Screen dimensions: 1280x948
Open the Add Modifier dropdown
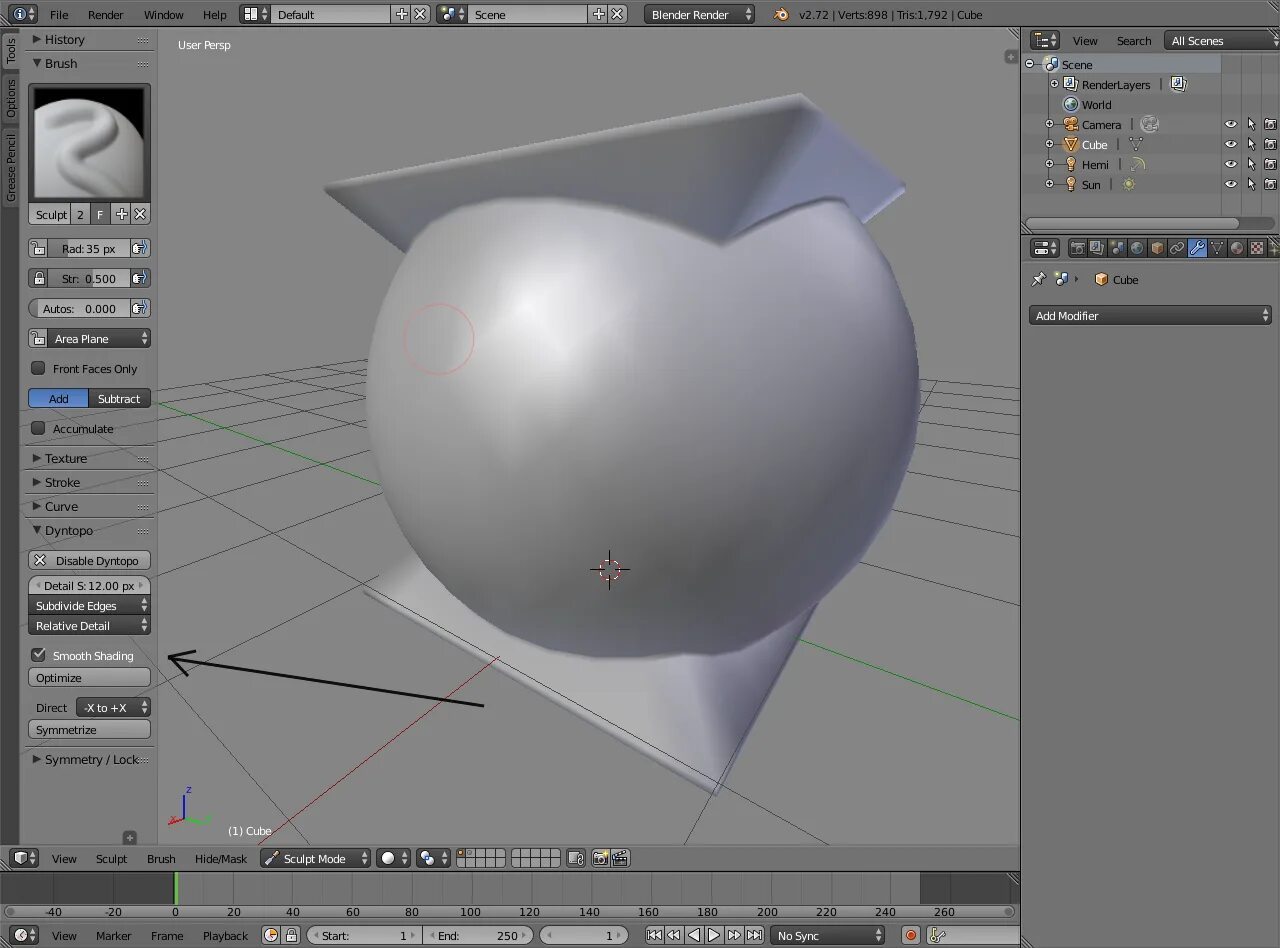[1150, 315]
